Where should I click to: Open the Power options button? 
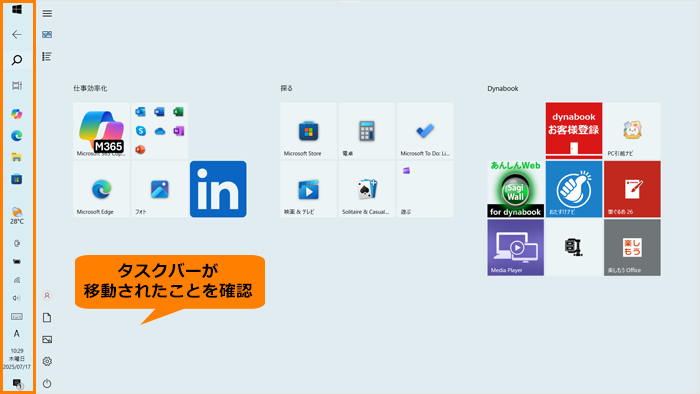click(47, 383)
